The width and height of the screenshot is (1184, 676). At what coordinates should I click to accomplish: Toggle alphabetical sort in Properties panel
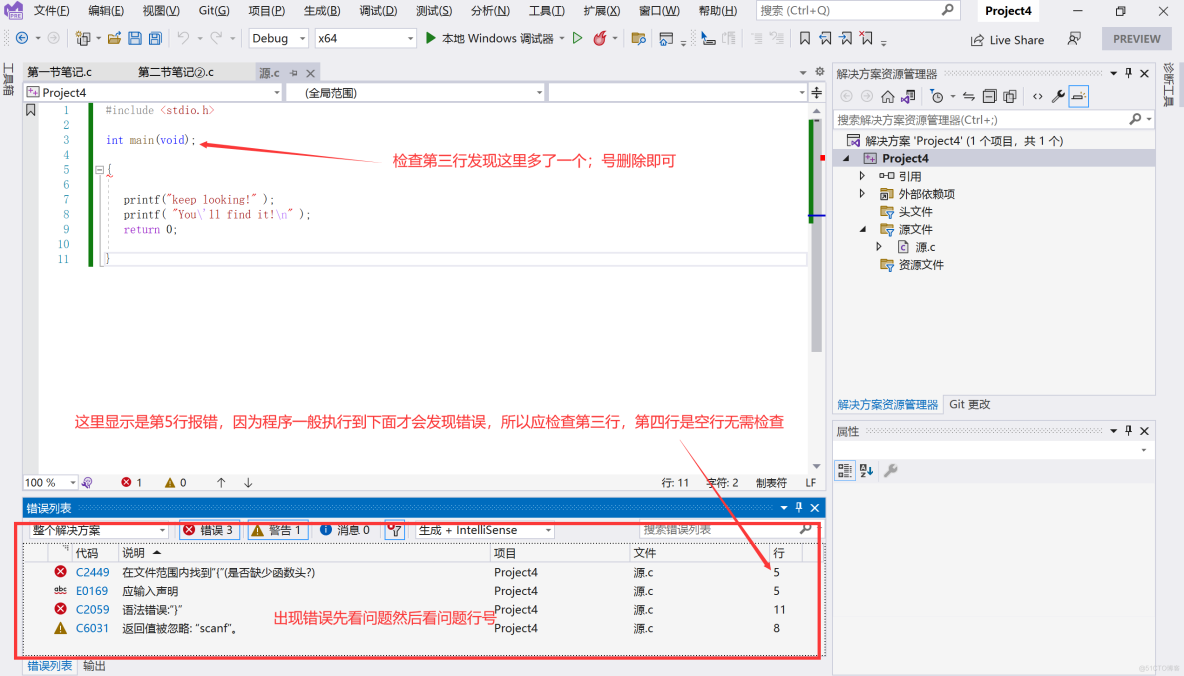866,471
